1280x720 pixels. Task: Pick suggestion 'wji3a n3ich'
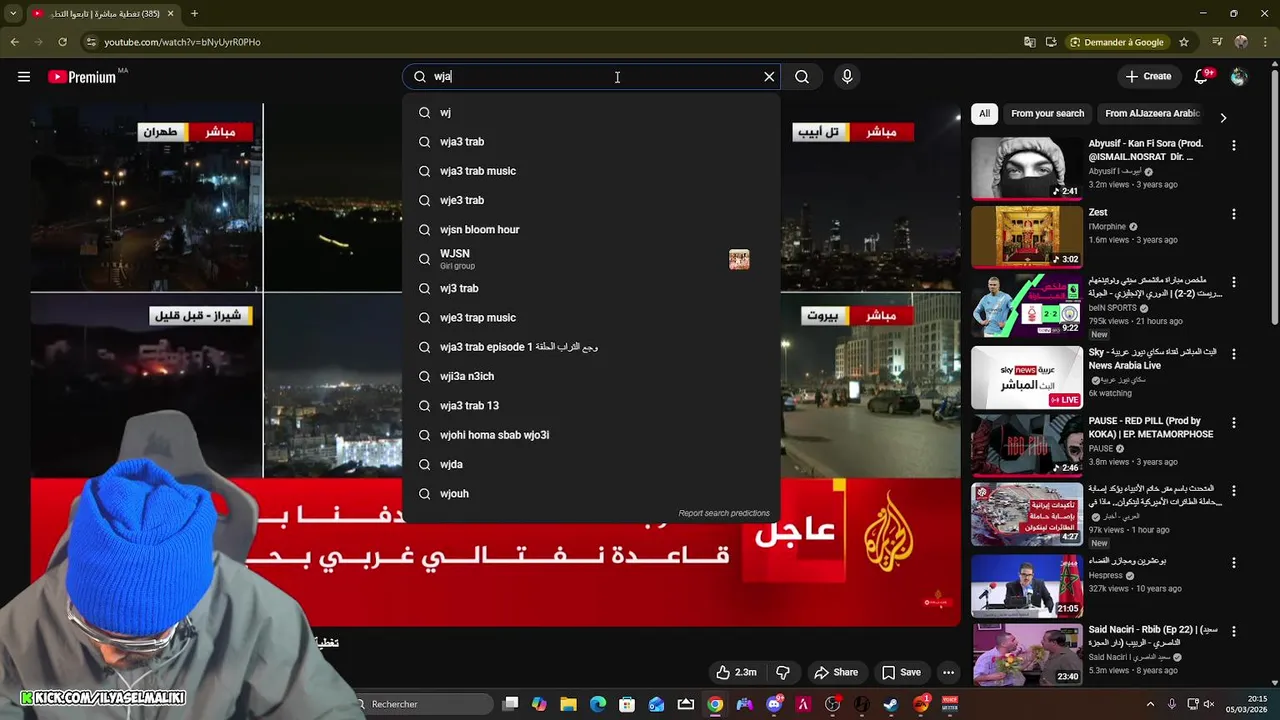pos(591,376)
